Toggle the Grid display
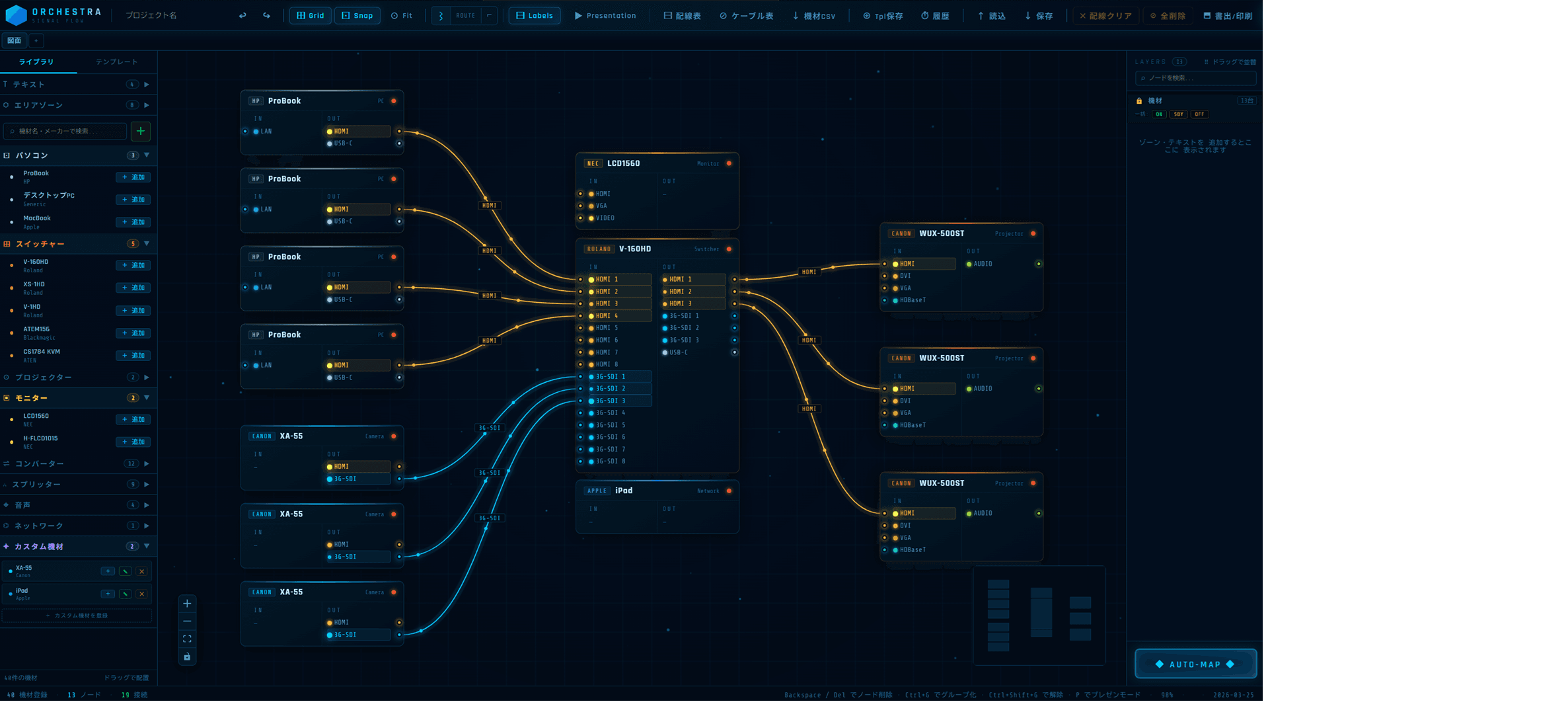The height and width of the screenshot is (714, 1568). 310,15
